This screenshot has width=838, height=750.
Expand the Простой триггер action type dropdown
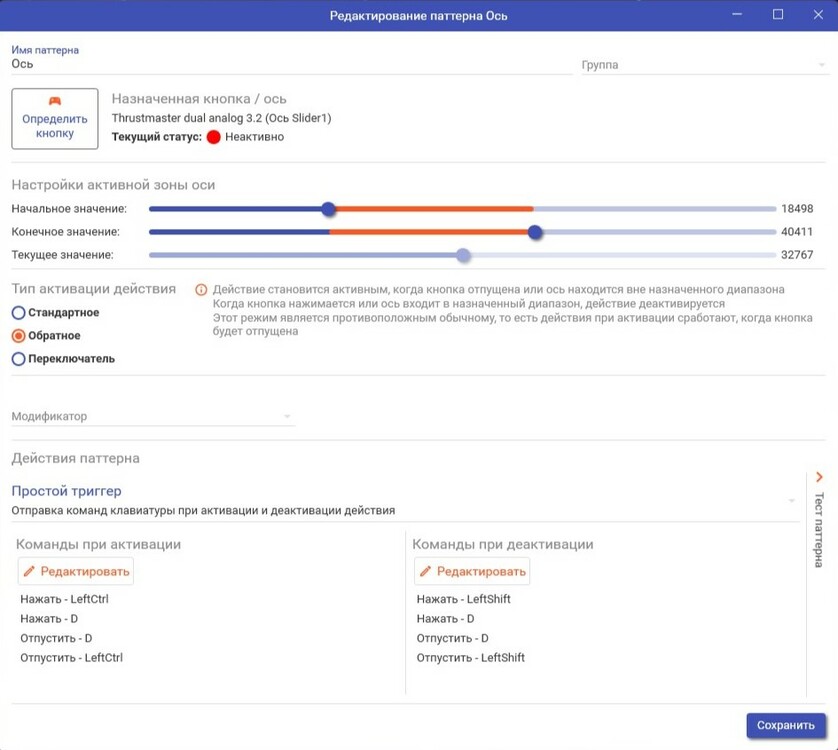point(792,500)
